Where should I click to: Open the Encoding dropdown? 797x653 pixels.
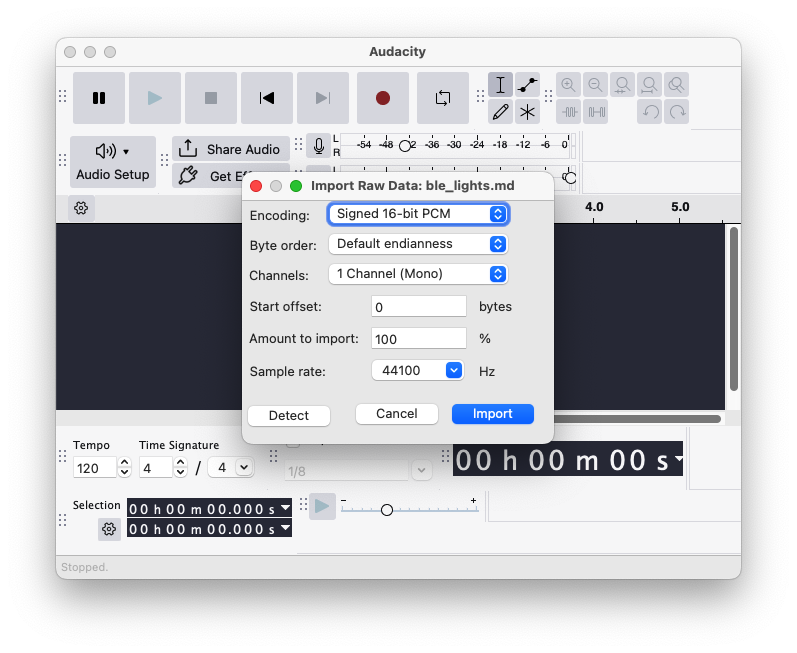[x=418, y=214]
